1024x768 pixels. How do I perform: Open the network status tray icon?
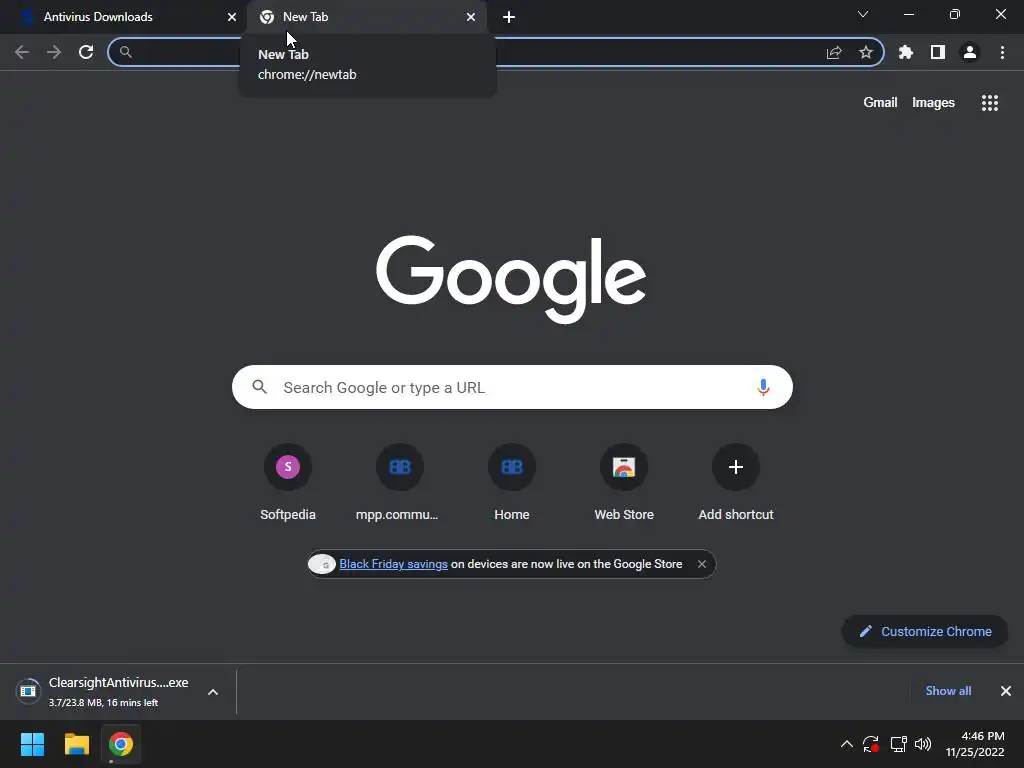pyautogui.click(x=898, y=744)
